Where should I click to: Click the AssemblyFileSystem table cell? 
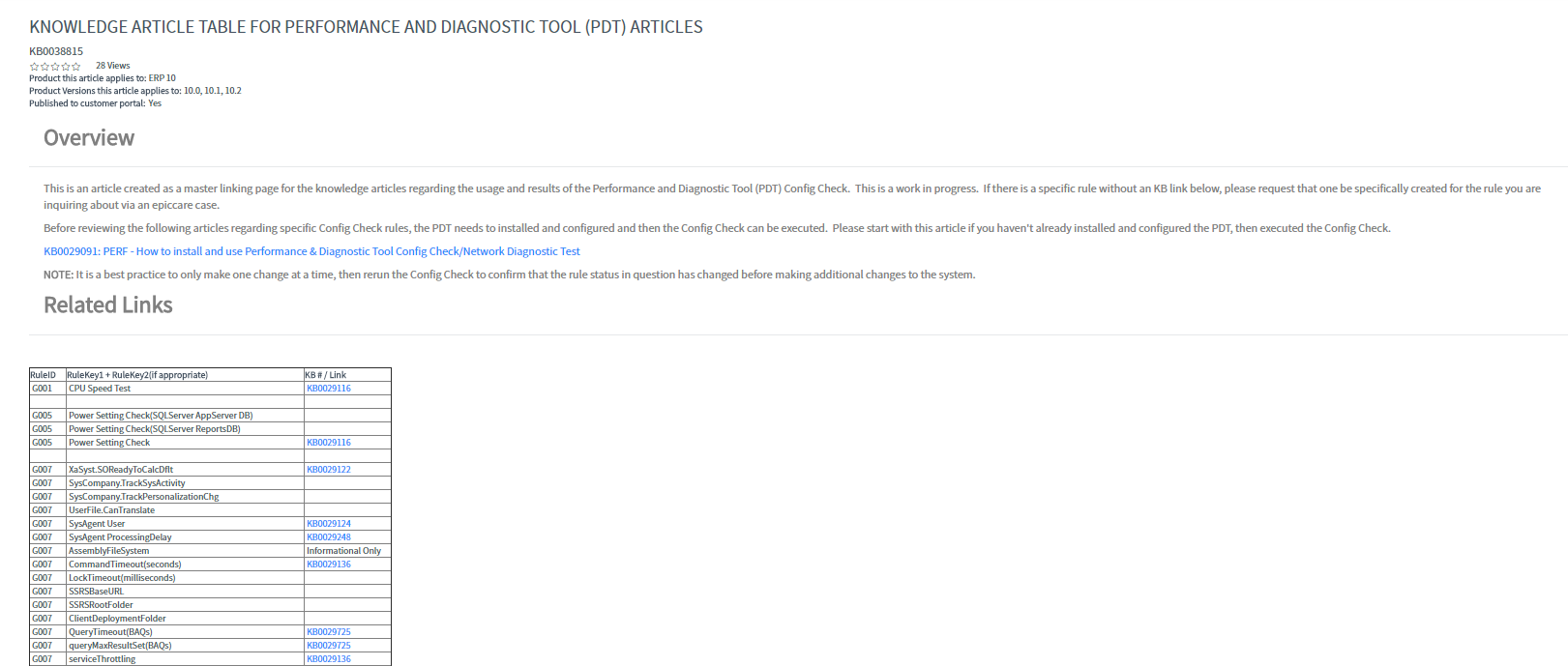185,551
